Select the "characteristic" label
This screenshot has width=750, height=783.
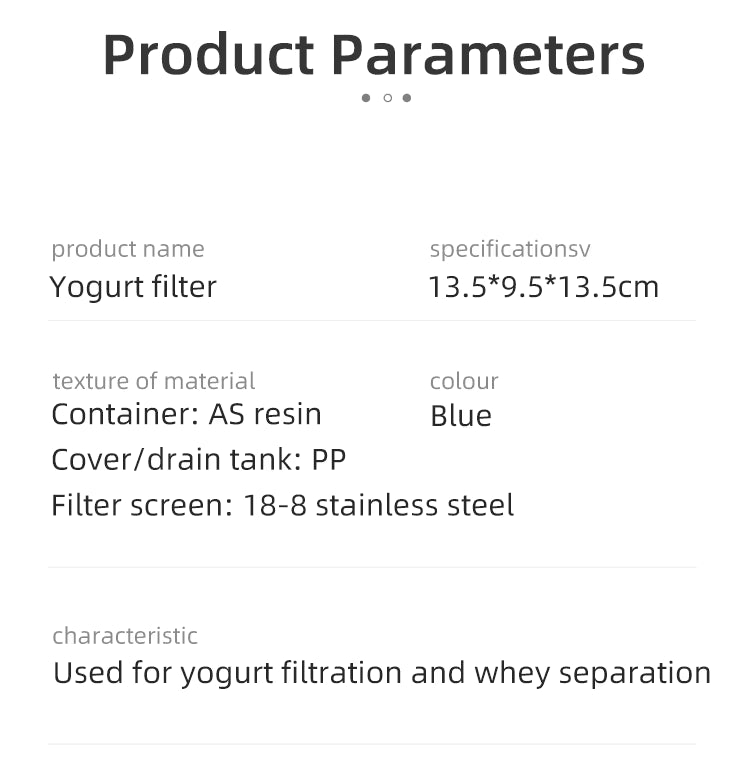125,636
